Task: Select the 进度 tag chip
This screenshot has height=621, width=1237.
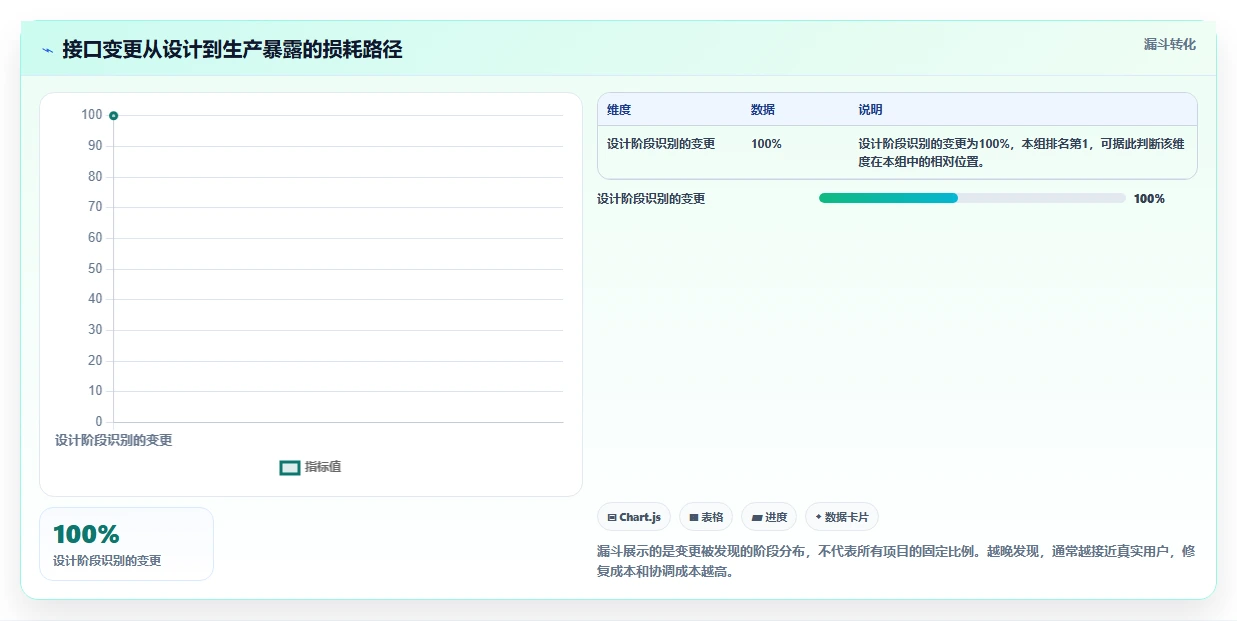Action: [x=769, y=517]
